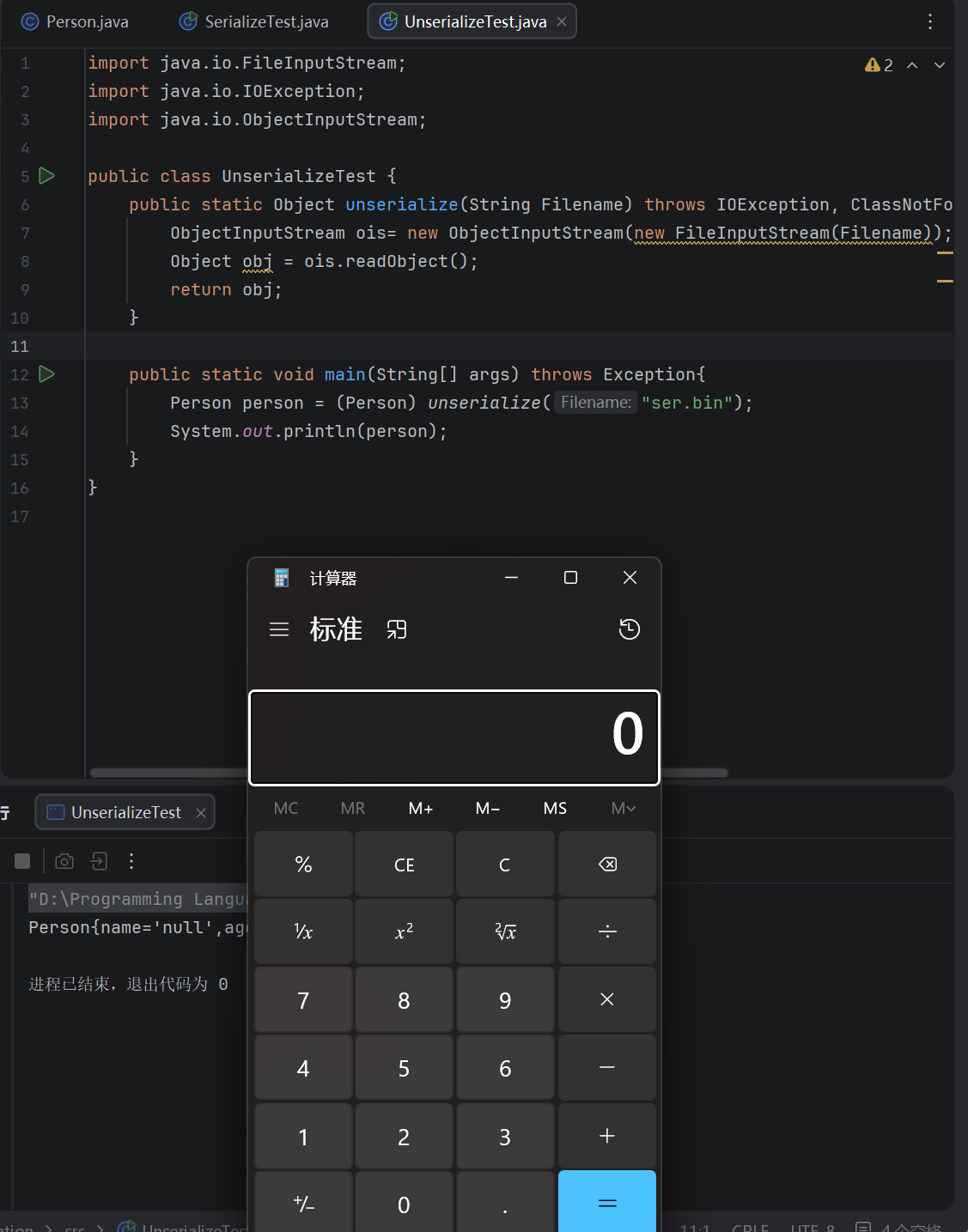Go to next highlighted warning arrow
Screen dimensions: 968x1232
tap(940, 65)
